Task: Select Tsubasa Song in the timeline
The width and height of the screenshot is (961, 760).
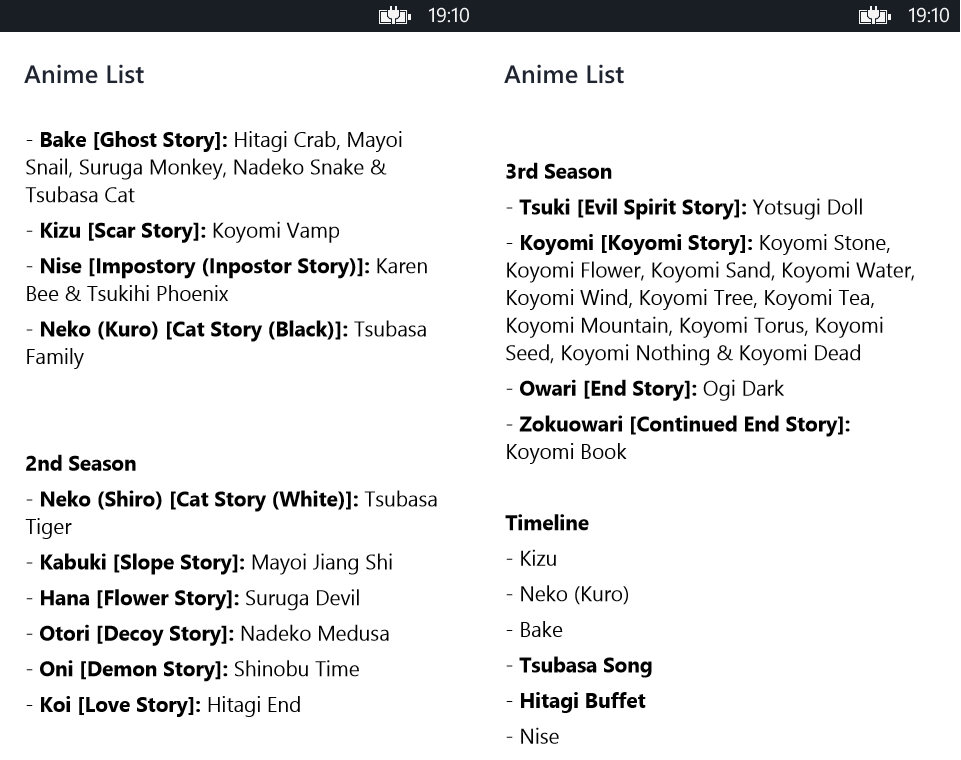Action: 585,666
